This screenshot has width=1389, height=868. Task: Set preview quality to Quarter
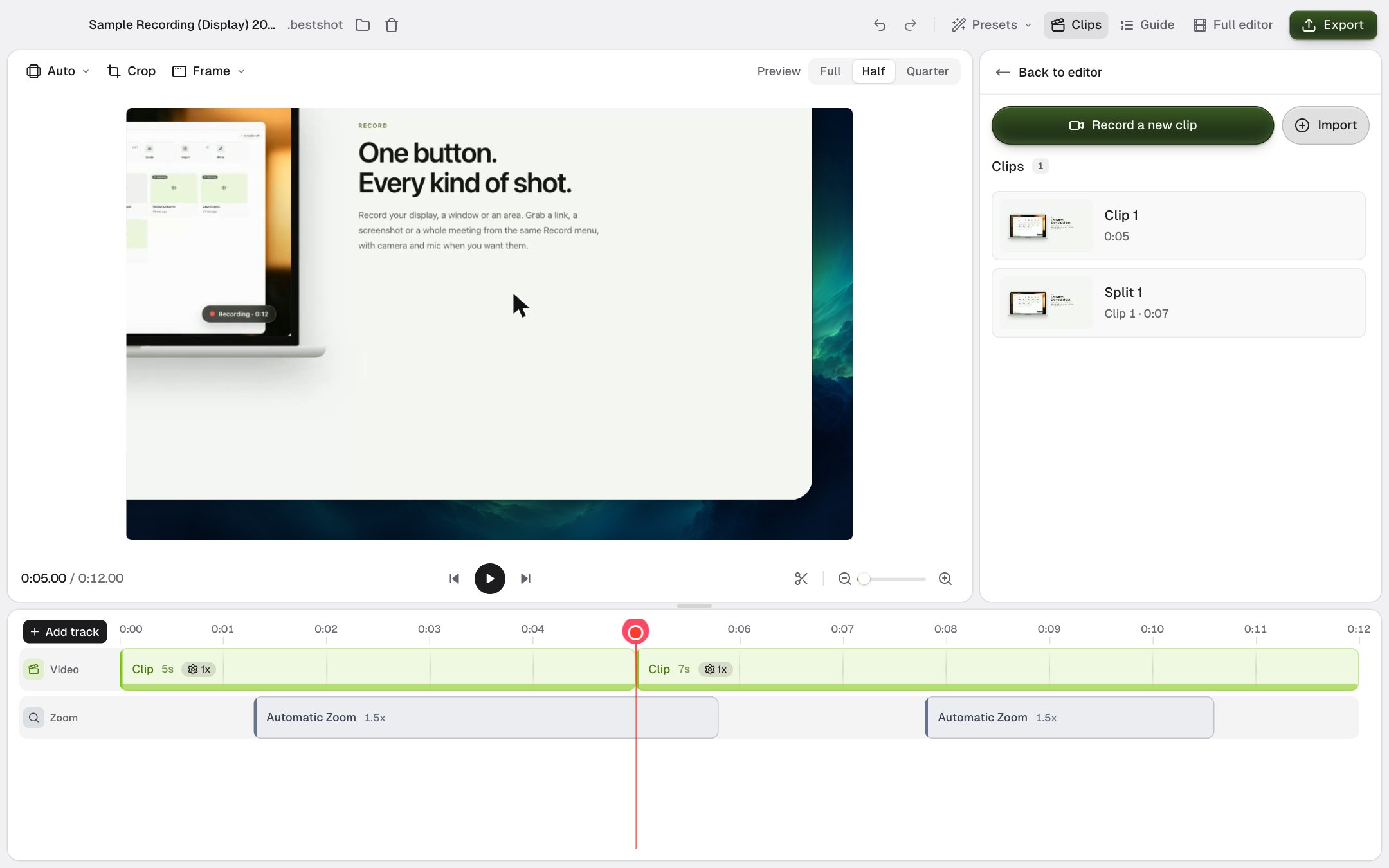coord(927,71)
